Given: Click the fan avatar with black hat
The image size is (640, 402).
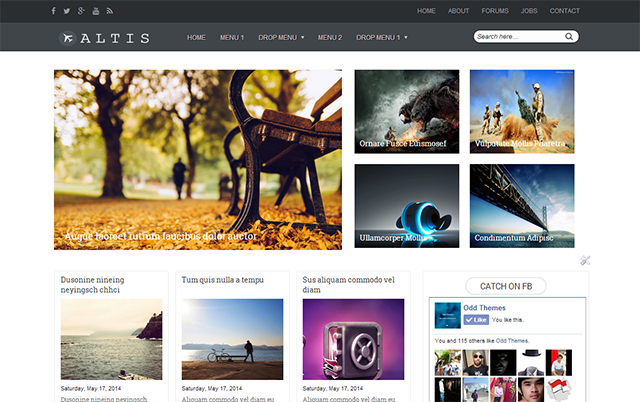Looking at the screenshot, I should 531,362.
